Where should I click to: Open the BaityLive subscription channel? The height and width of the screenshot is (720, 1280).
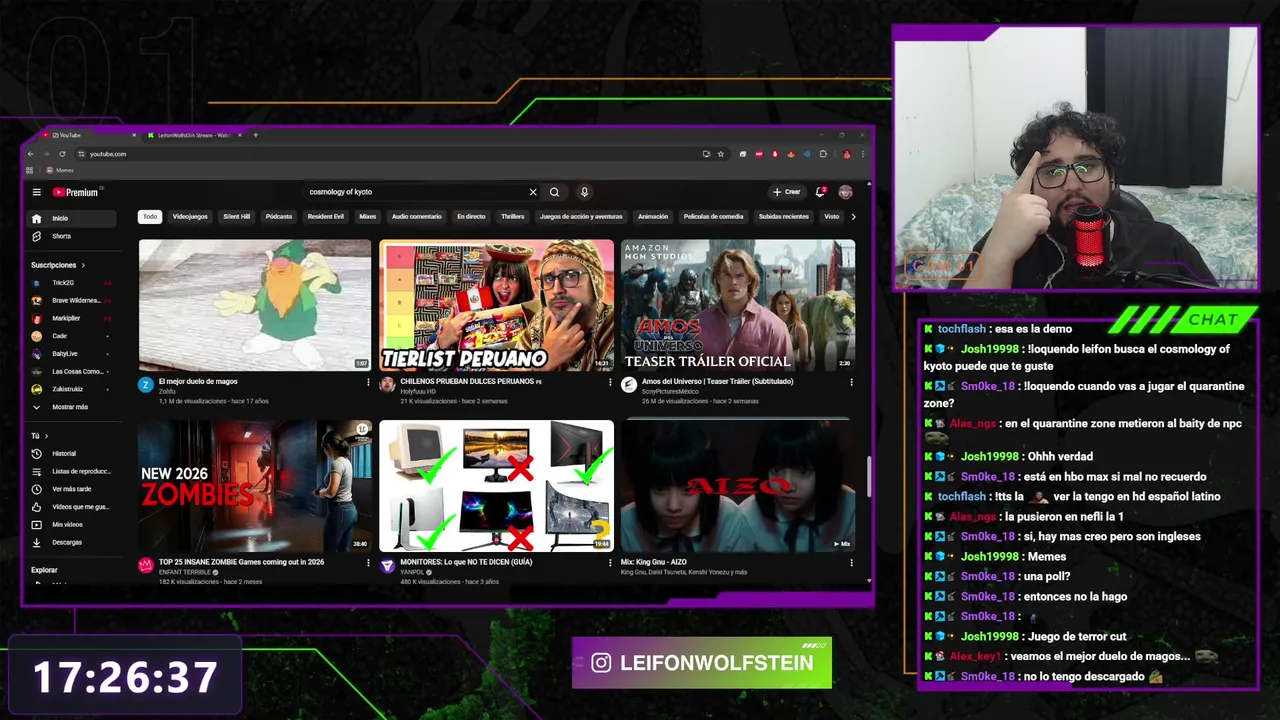[x=73, y=354]
